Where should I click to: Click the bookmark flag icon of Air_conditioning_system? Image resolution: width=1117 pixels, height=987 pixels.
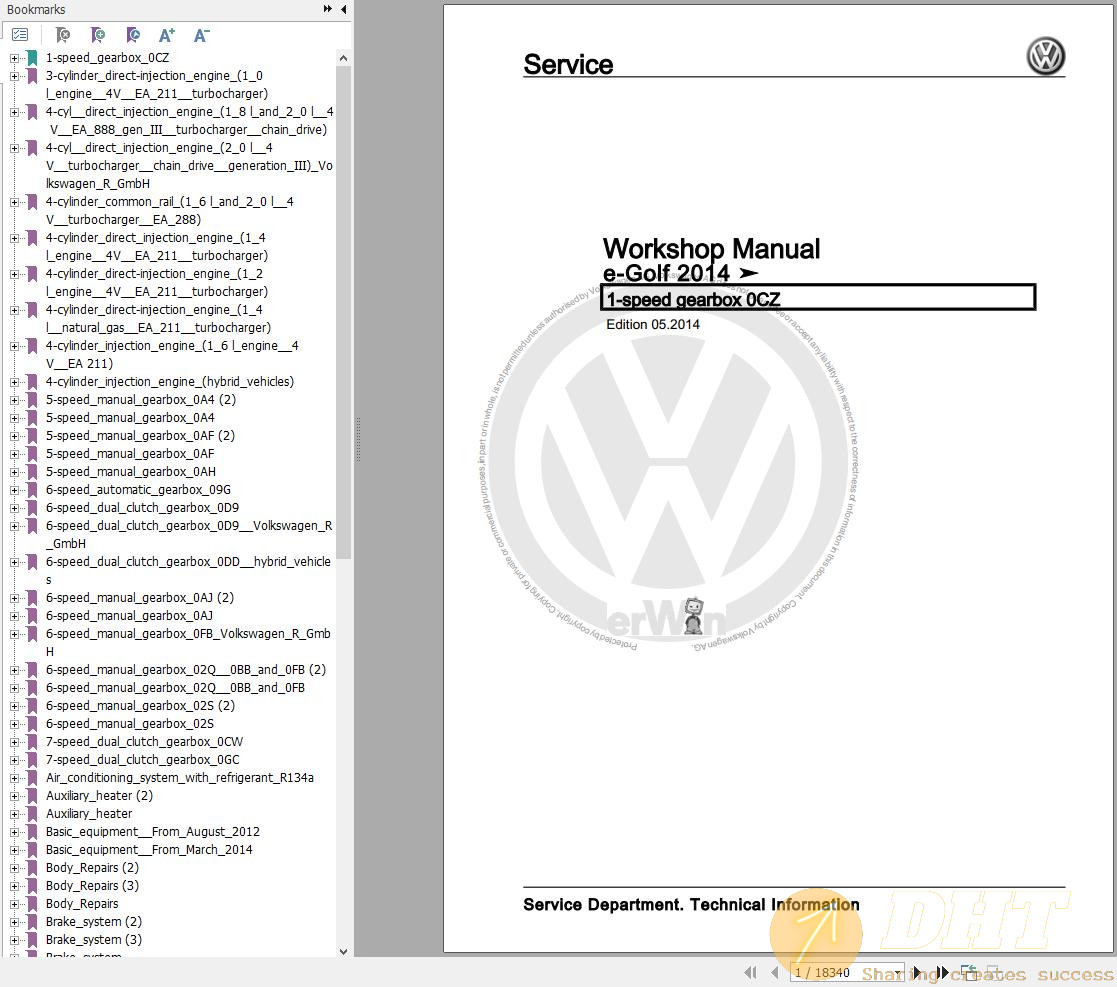tap(32, 778)
